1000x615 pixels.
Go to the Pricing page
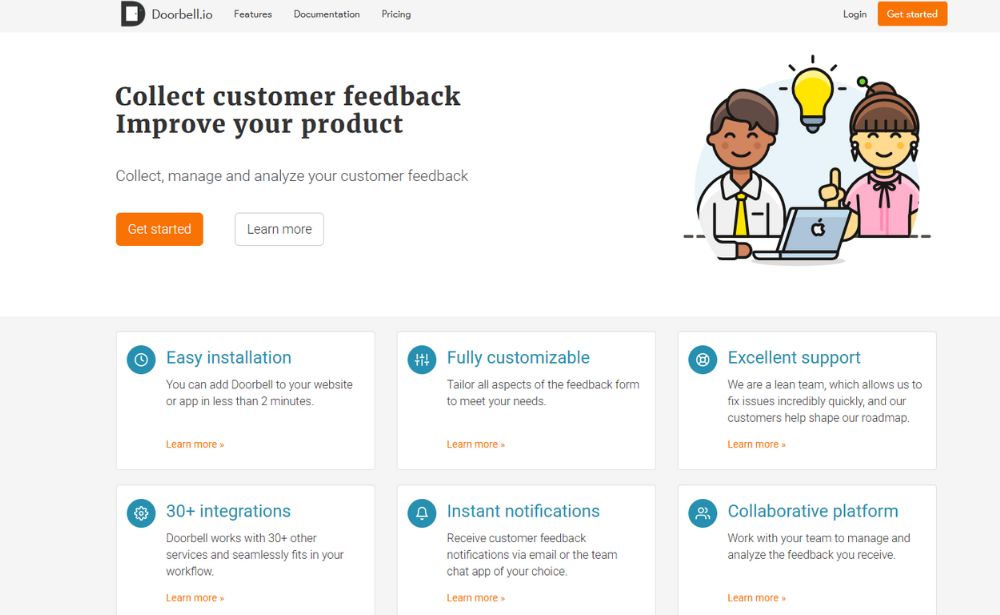[x=396, y=14]
